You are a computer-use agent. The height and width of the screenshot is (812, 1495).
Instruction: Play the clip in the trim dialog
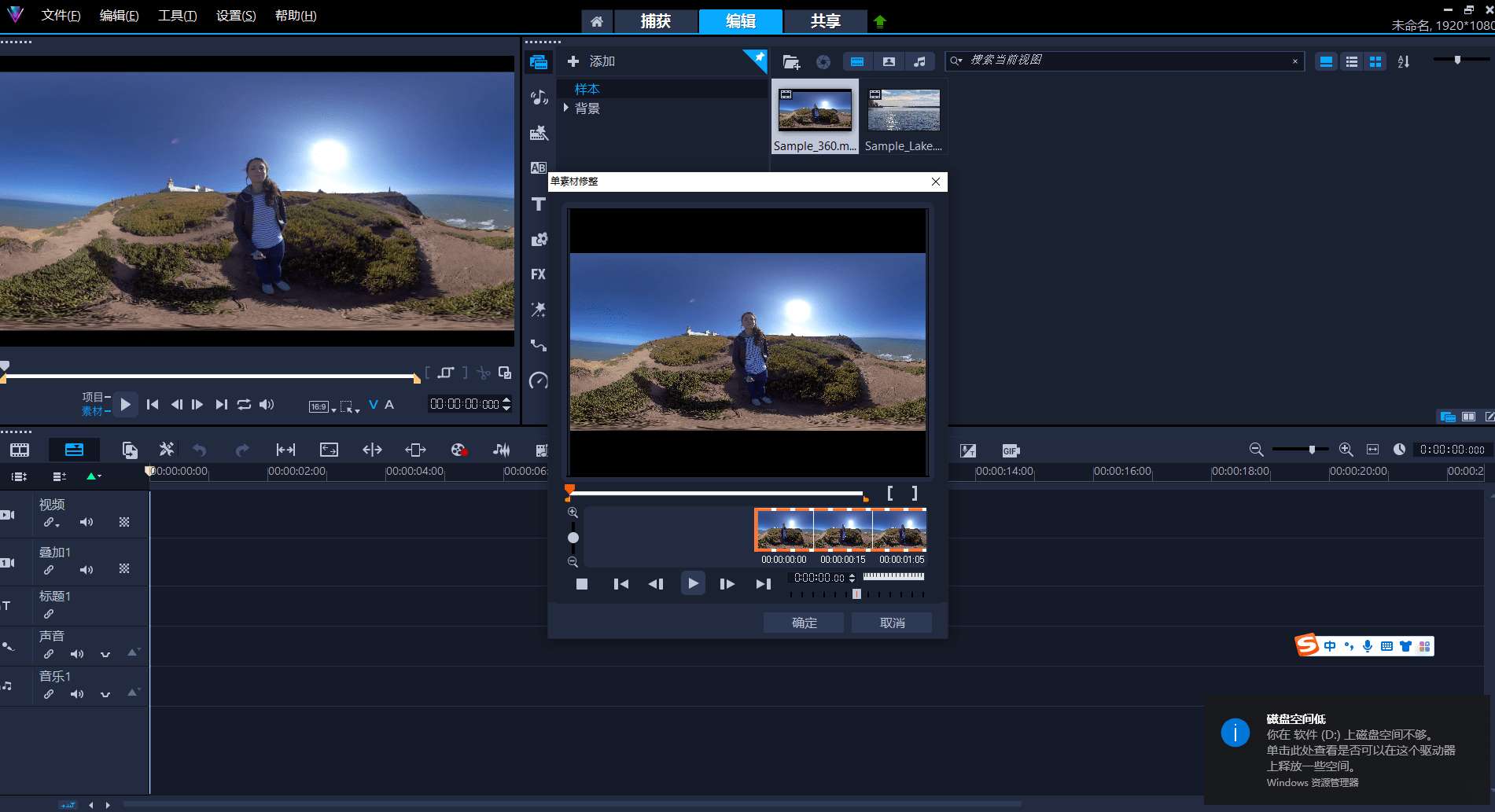(x=693, y=583)
